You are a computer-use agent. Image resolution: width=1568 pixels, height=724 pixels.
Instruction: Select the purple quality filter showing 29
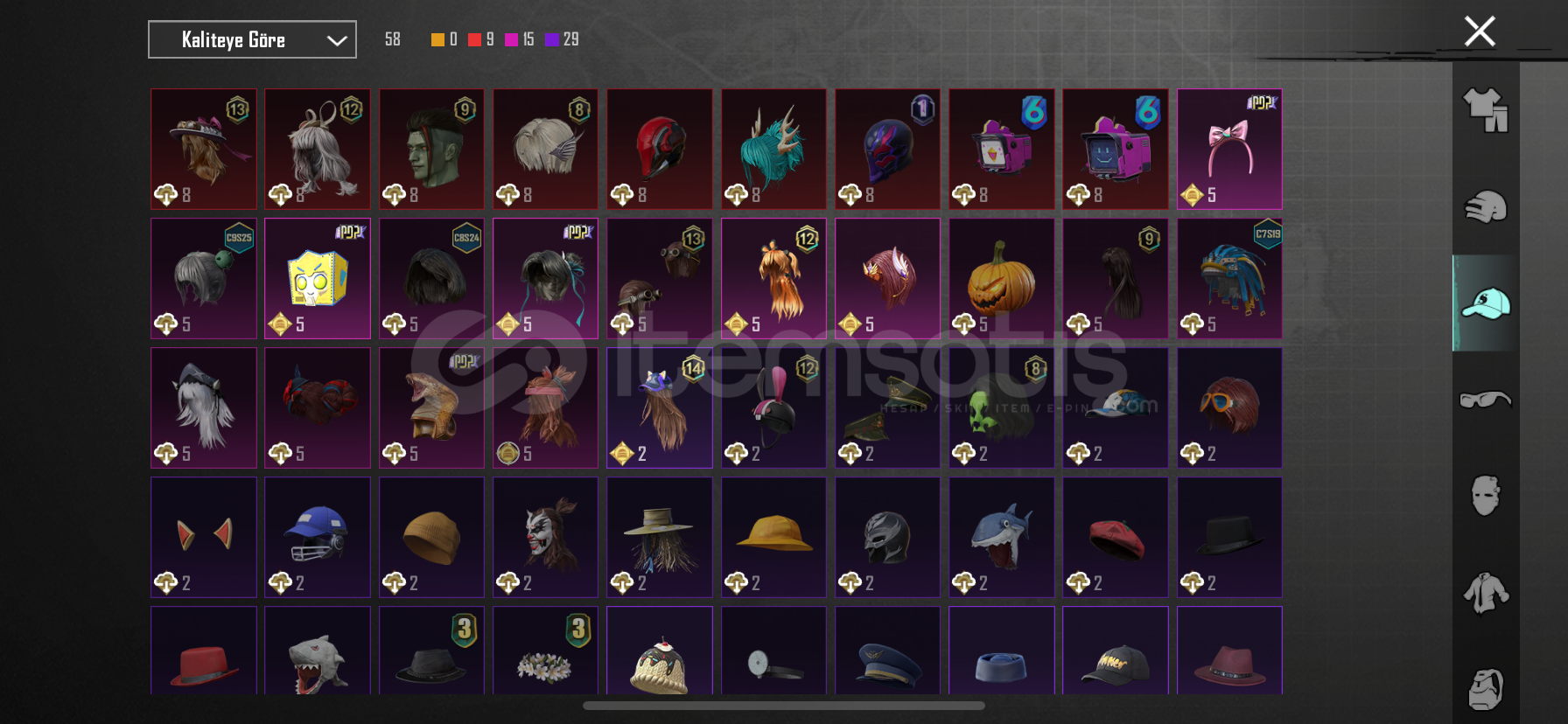tap(562, 39)
